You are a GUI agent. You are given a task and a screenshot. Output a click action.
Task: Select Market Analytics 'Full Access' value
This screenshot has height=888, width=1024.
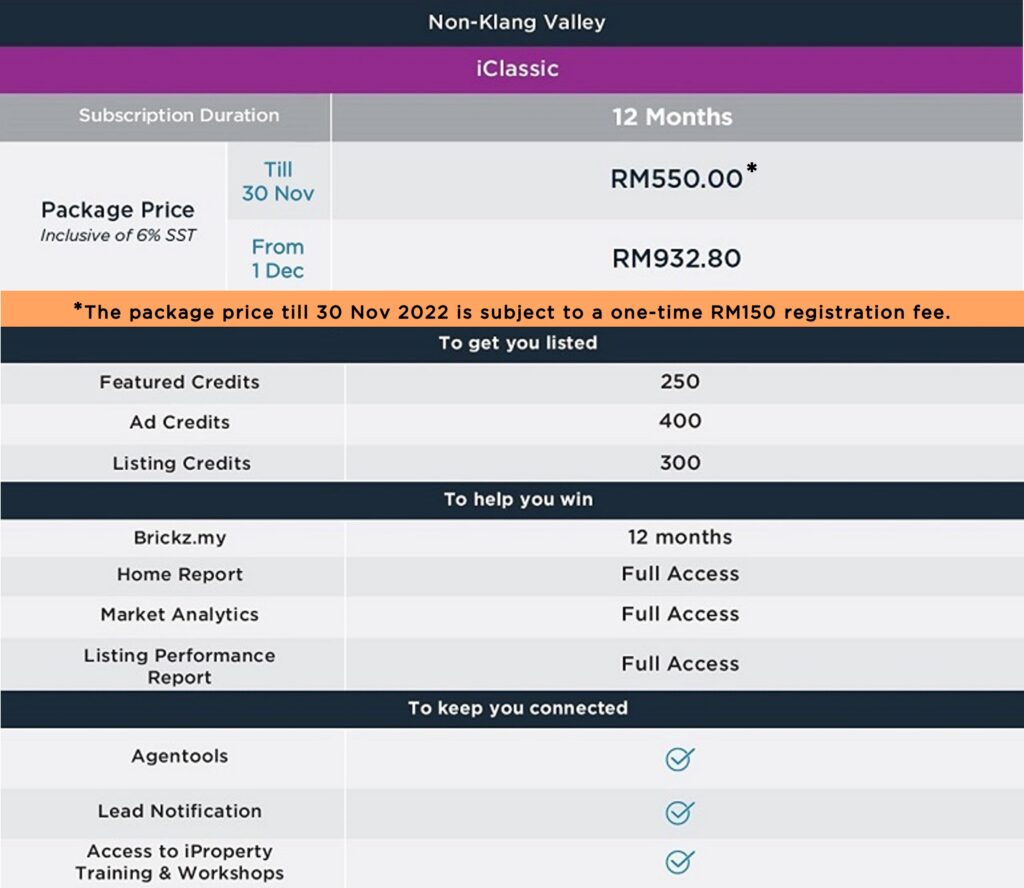pyautogui.click(x=680, y=614)
